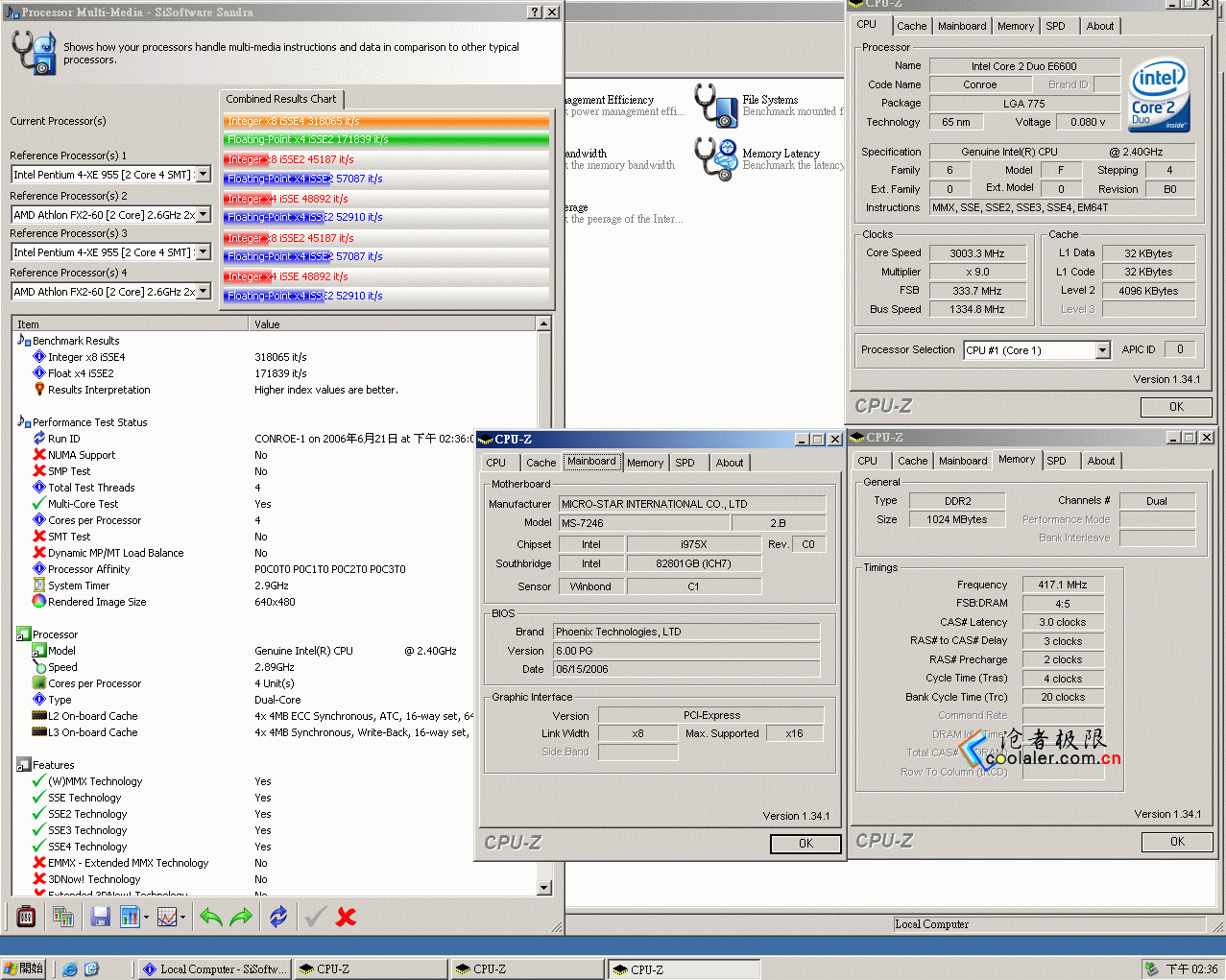The height and width of the screenshot is (980, 1226).
Task: Open About tab in CPU-Z Memory window
Action: coord(1101,461)
